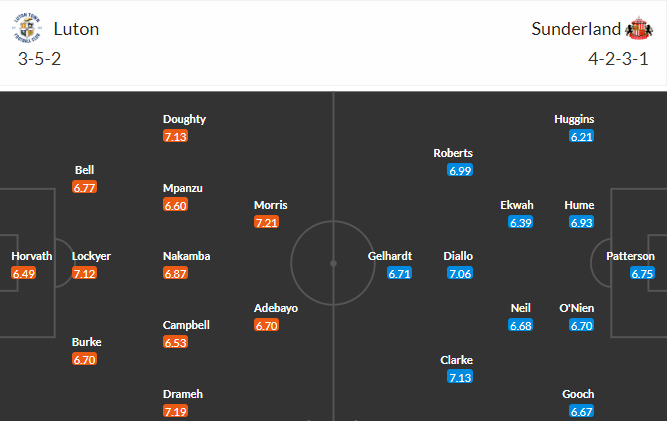Screen dimensions: 668x421
Task: Click player Drameh's name
Action: [183, 394]
